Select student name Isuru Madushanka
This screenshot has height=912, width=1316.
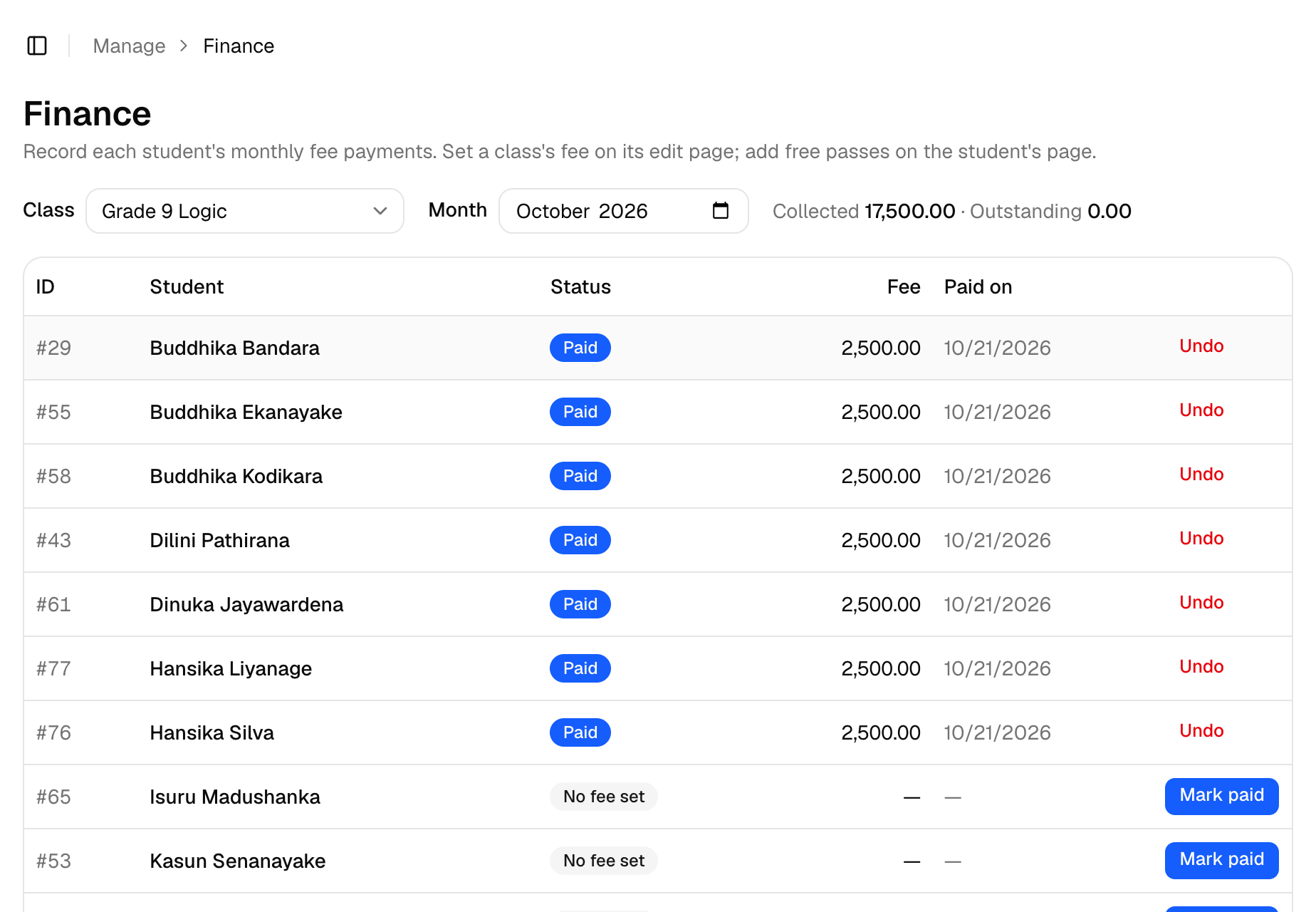point(235,797)
